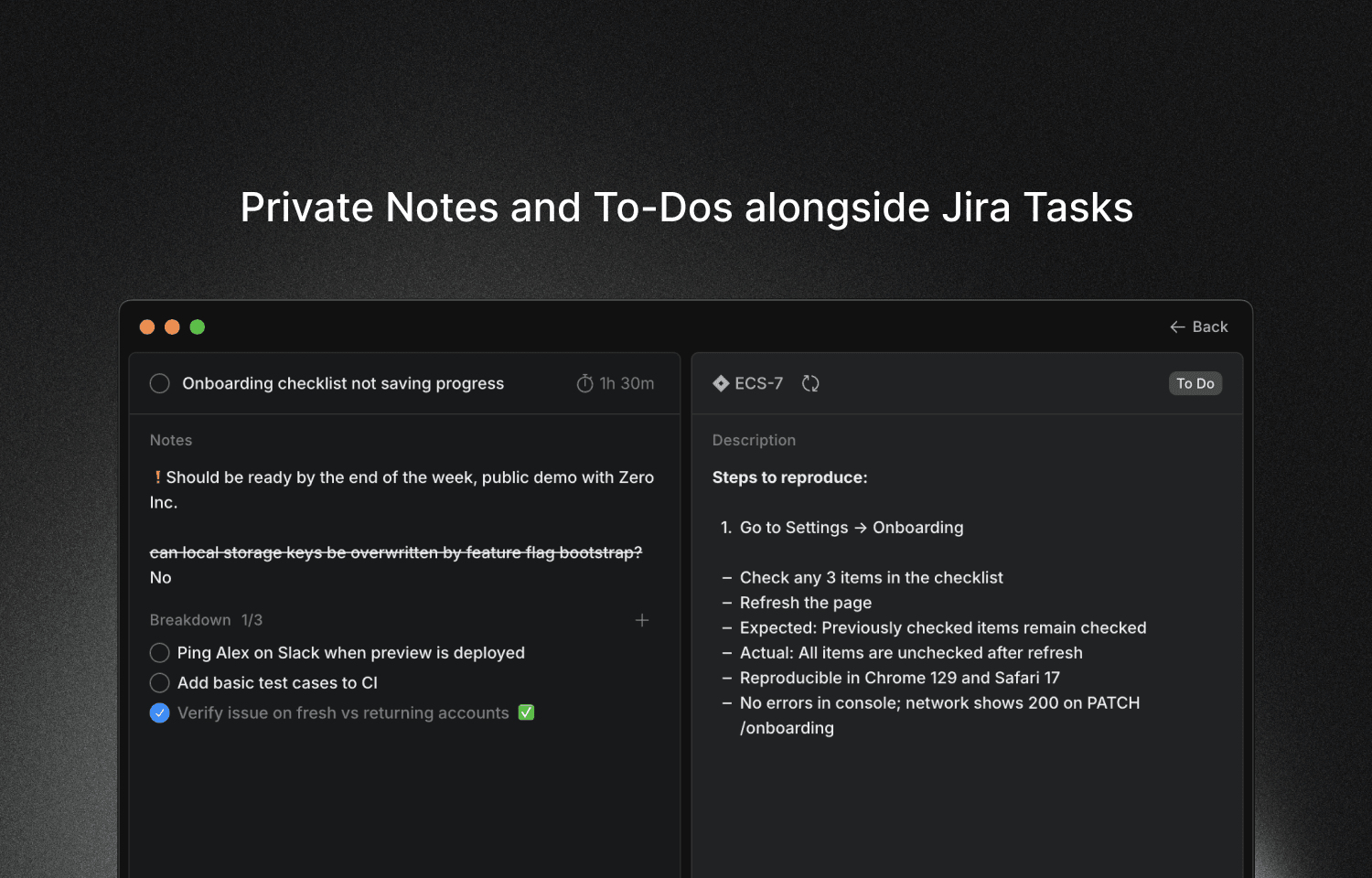Expand the Description section on the Jira panel

(754, 440)
